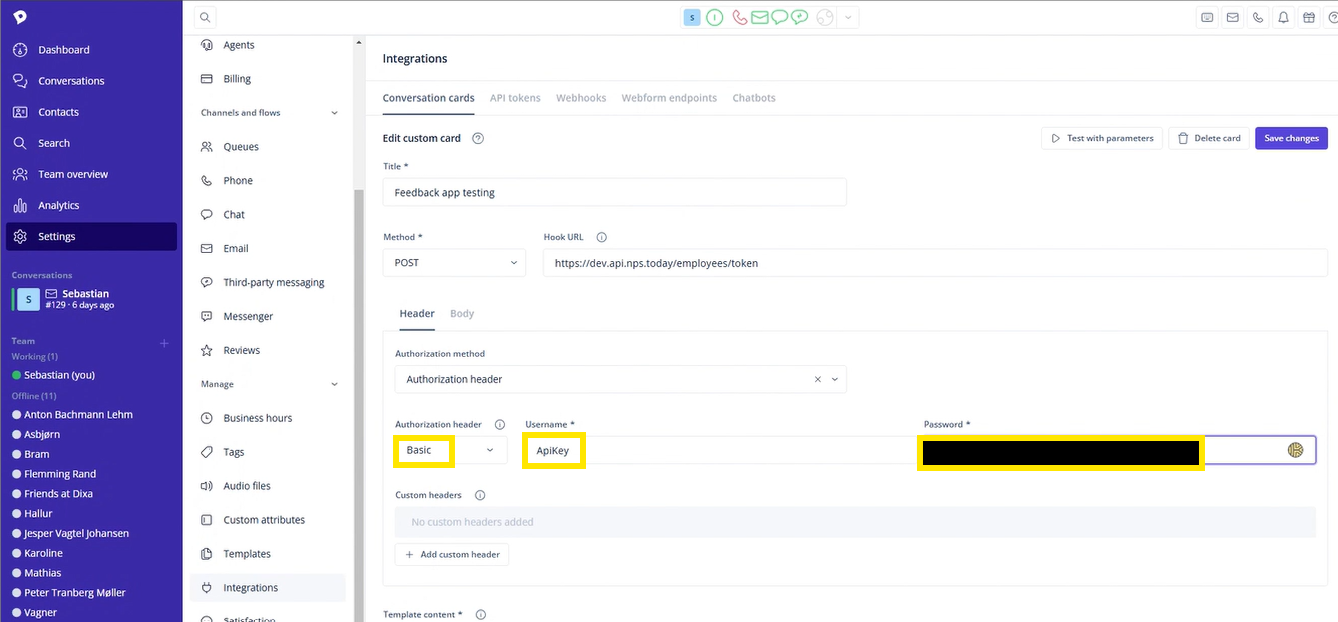
Task: Open the Dashboard from the sidebar
Action: coord(63,50)
